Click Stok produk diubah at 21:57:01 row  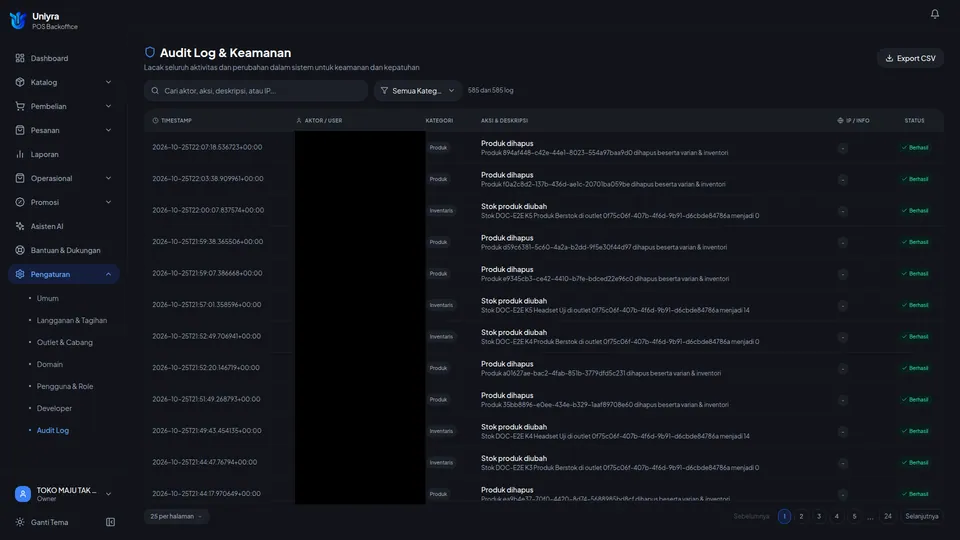(514, 301)
